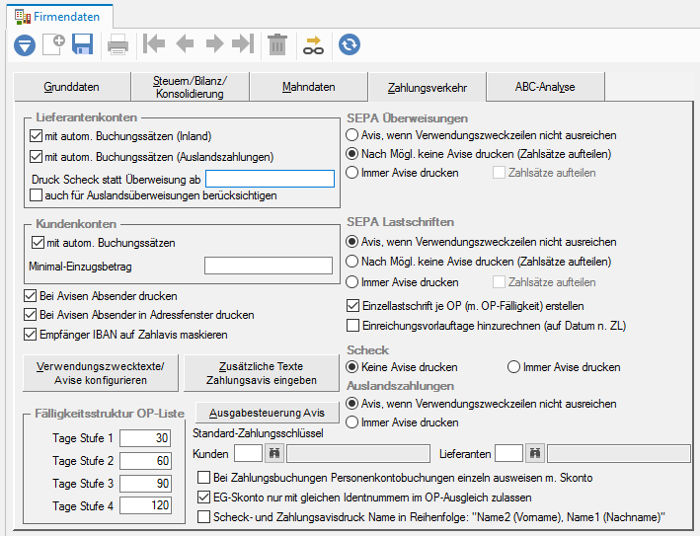Screen dimensions: 700x536
Task: Focus the Lieferanten Zahlungsschlüssel code field
Action: tap(509, 453)
